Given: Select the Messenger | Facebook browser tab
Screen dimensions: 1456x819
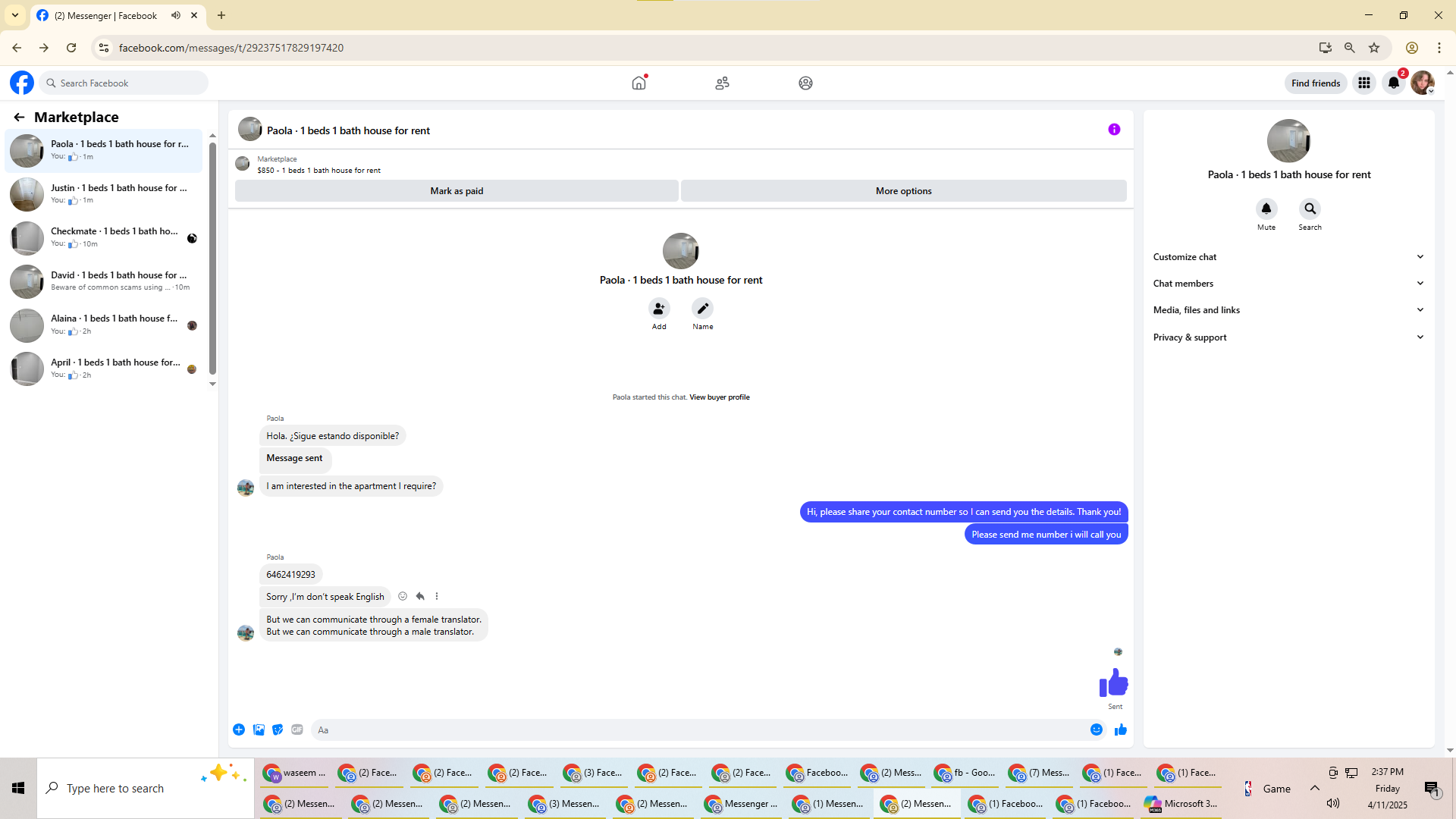Looking at the screenshot, I should 118,15.
